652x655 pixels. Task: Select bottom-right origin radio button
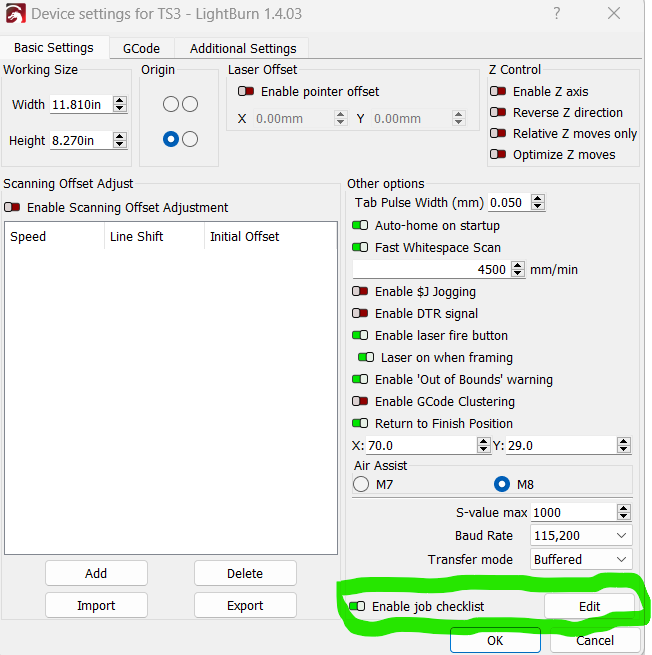[x=190, y=139]
